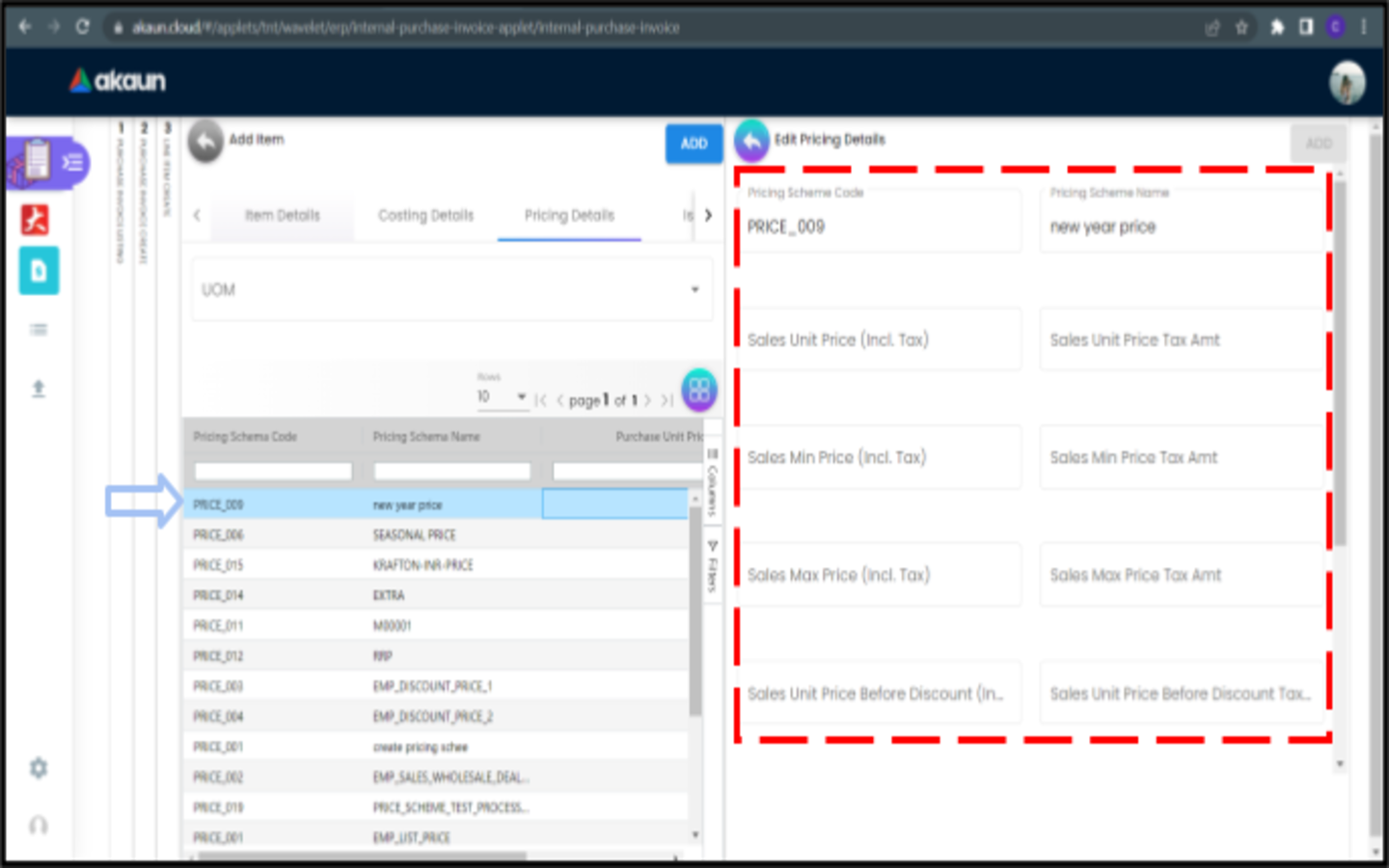1389x868 pixels.
Task: Go to first page of pricing table
Action: (x=540, y=400)
